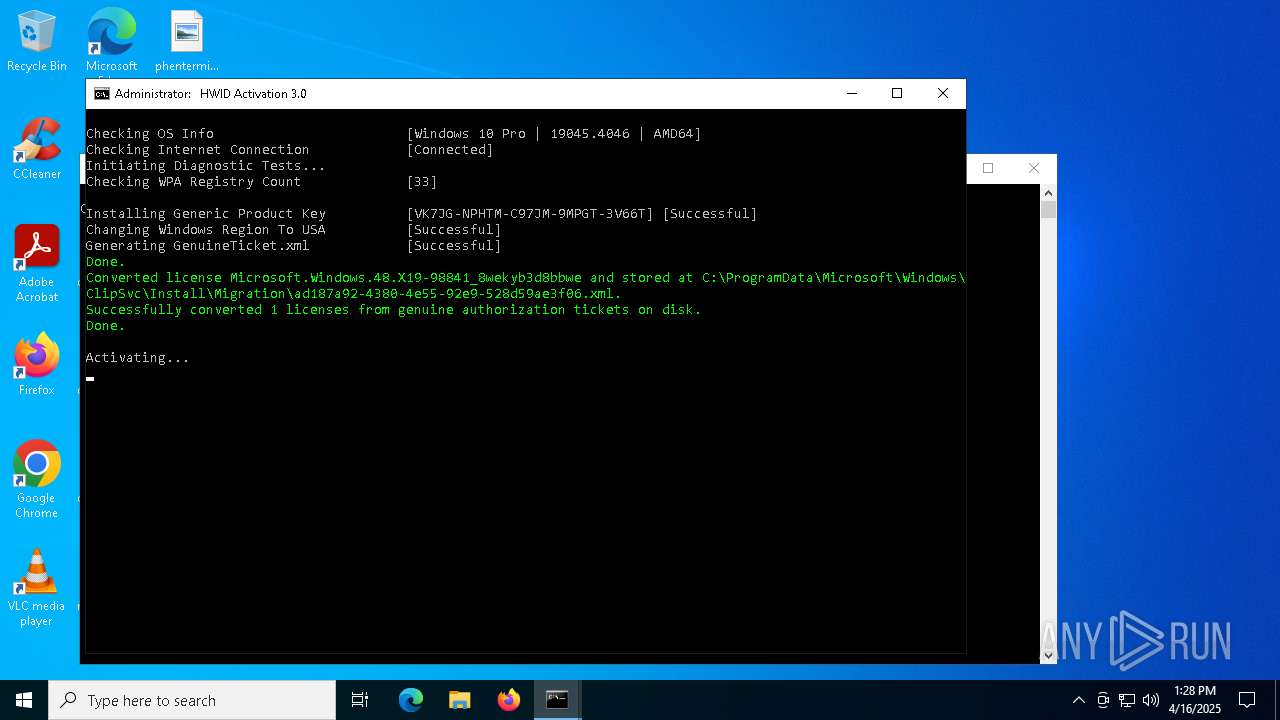
Task: Click the taskbar search box
Action: 192,700
